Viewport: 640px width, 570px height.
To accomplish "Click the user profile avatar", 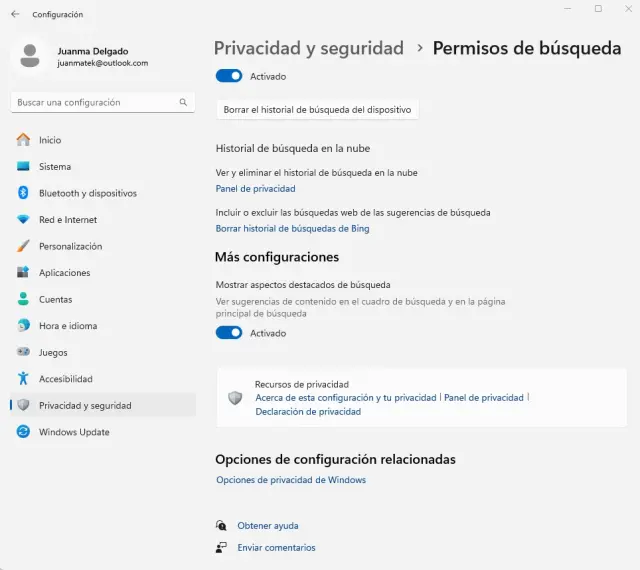I will coord(30,56).
